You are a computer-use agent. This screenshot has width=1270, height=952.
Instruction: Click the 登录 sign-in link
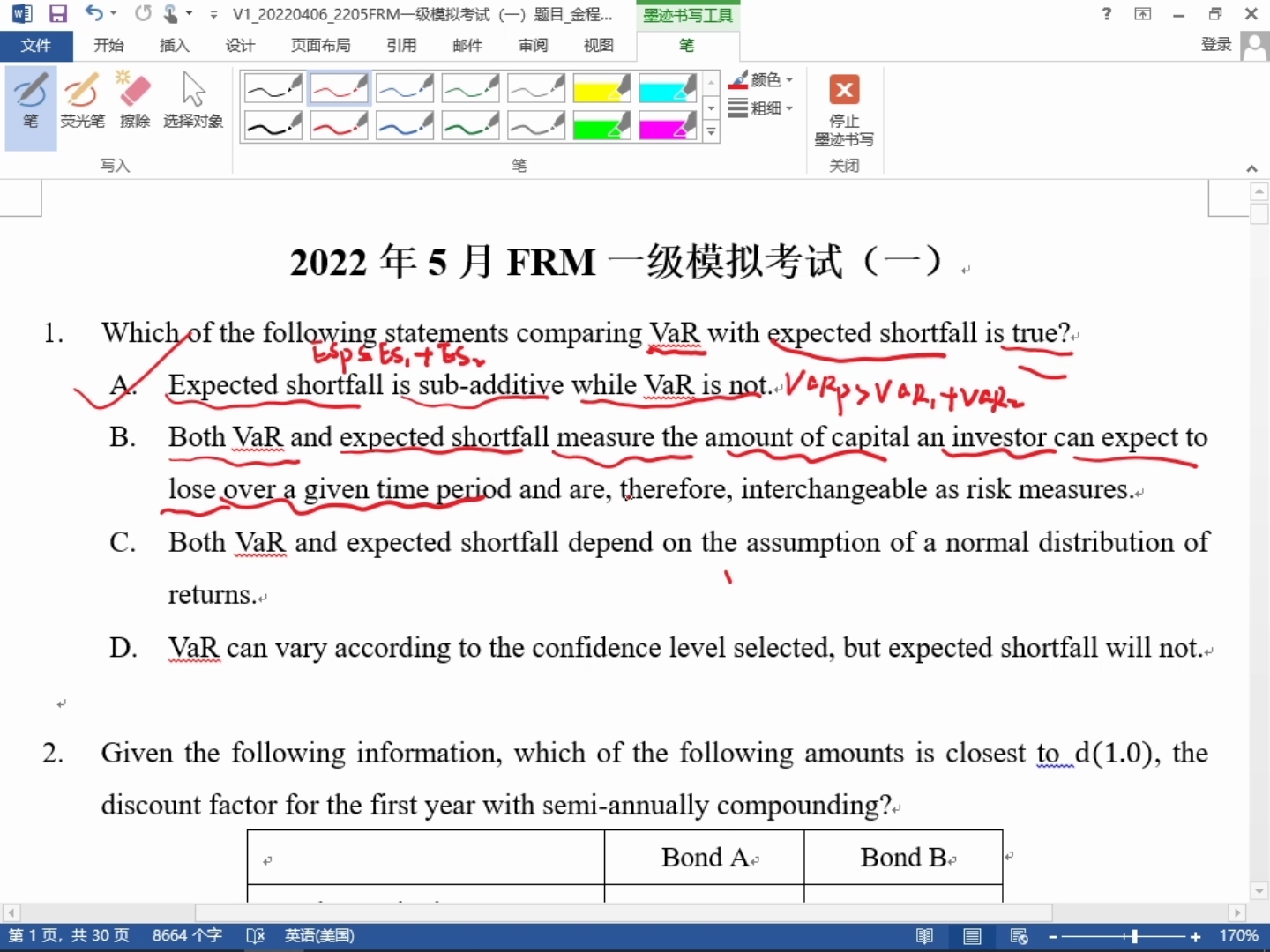tap(1216, 44)
